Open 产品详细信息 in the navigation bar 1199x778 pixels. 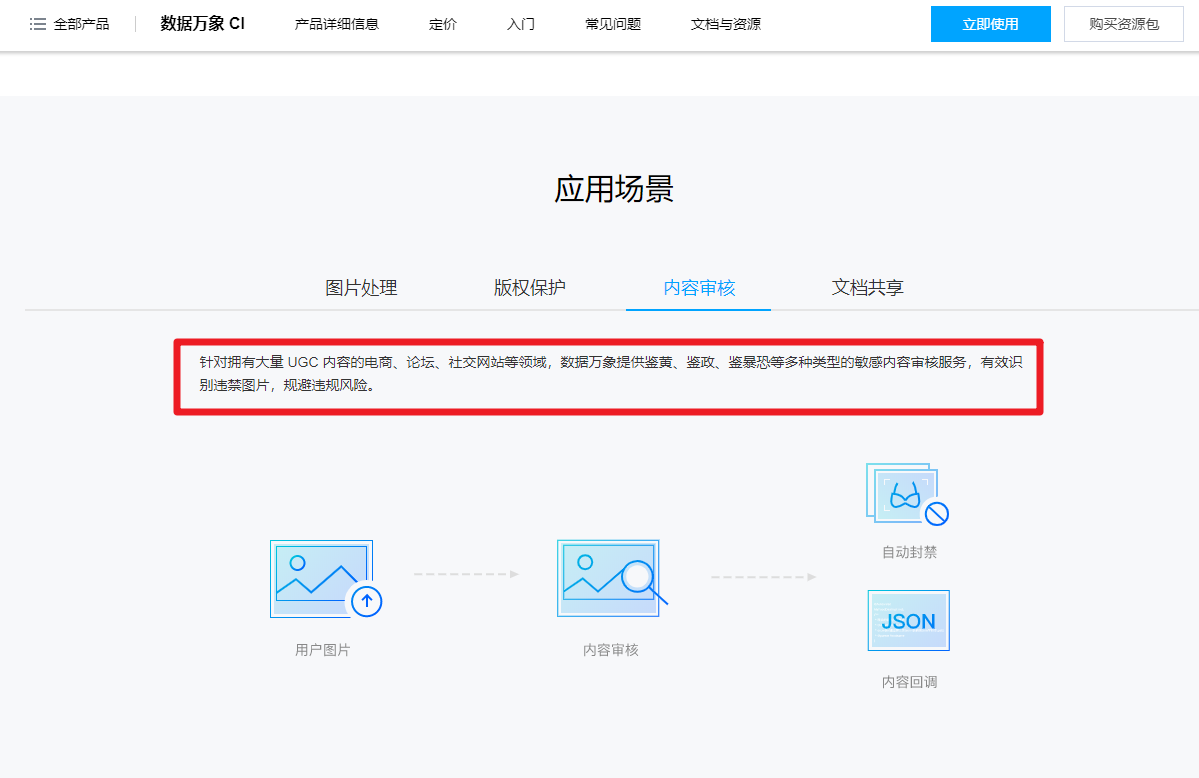coord(337,24)
